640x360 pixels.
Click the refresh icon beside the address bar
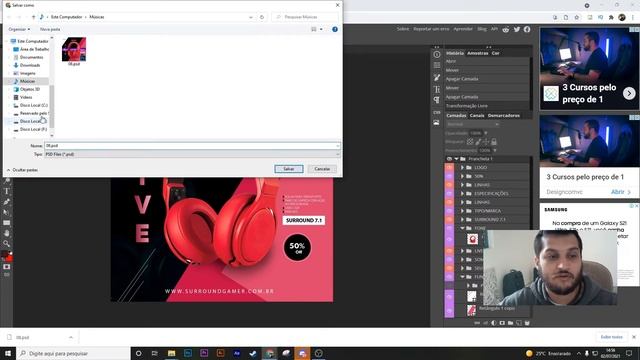tap(262, 17)
